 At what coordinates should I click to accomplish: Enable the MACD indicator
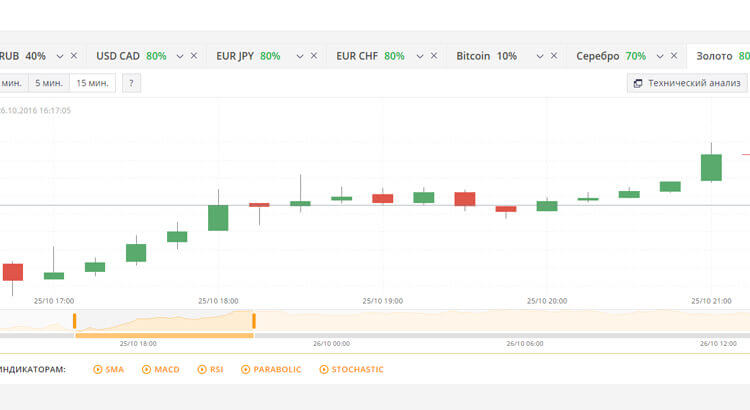tap(161, 369)
